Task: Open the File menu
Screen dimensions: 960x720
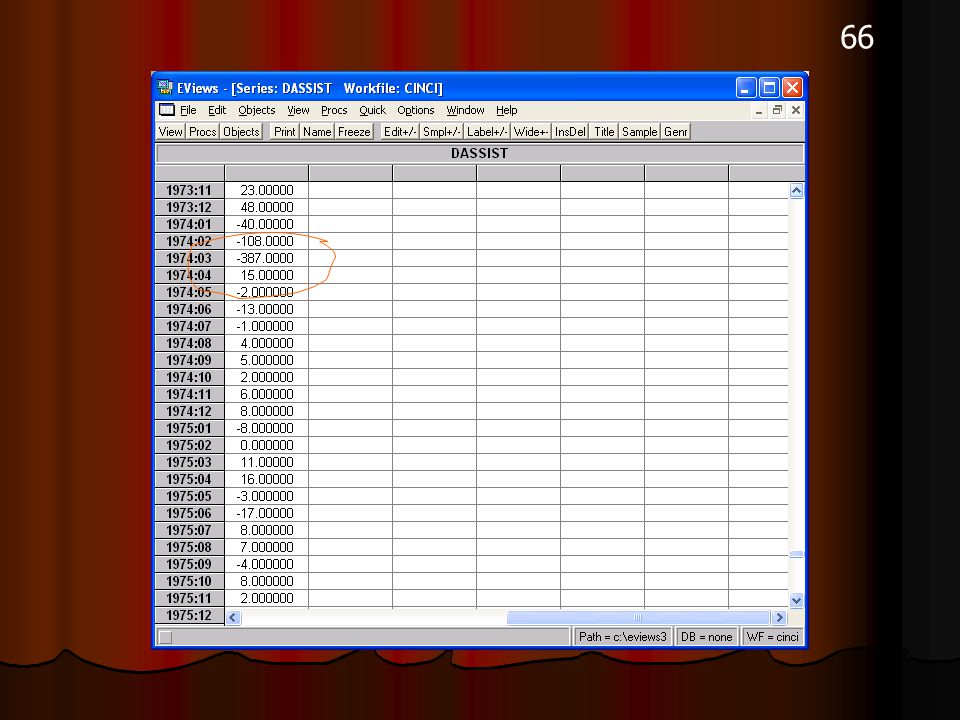Action: click(x=188, y=110)
